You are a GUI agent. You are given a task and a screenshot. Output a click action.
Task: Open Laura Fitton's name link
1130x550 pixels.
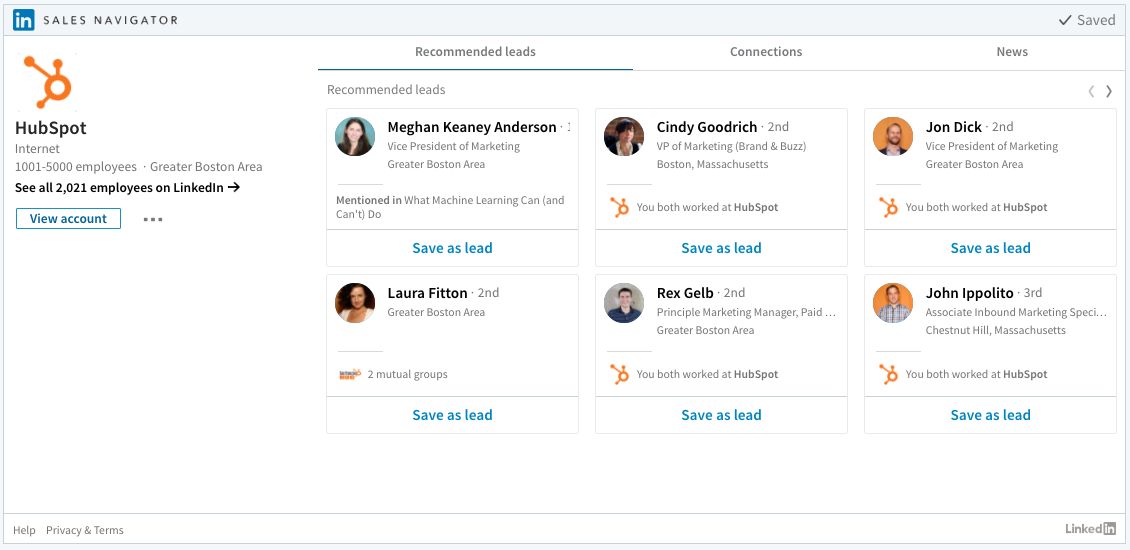[x=427, y=293]
